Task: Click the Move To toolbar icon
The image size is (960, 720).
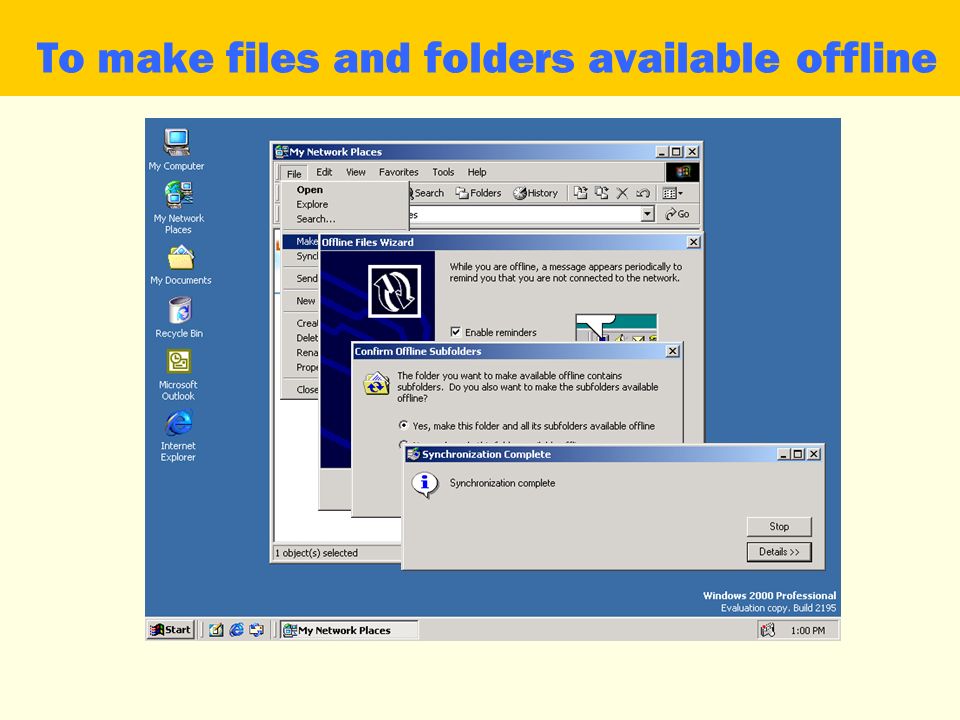Action: point(580,193)
